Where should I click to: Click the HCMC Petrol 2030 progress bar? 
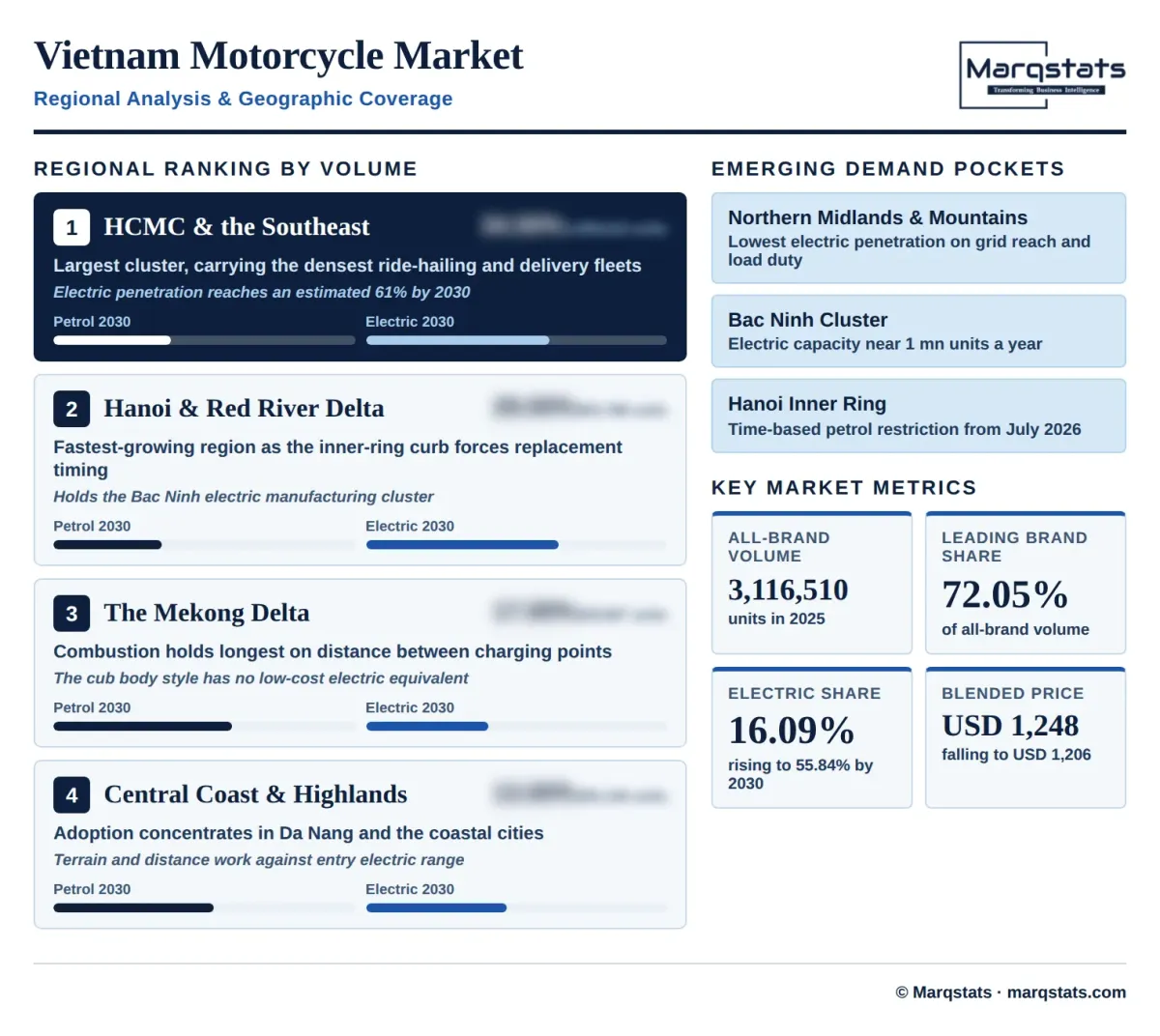tap(204, 340)
